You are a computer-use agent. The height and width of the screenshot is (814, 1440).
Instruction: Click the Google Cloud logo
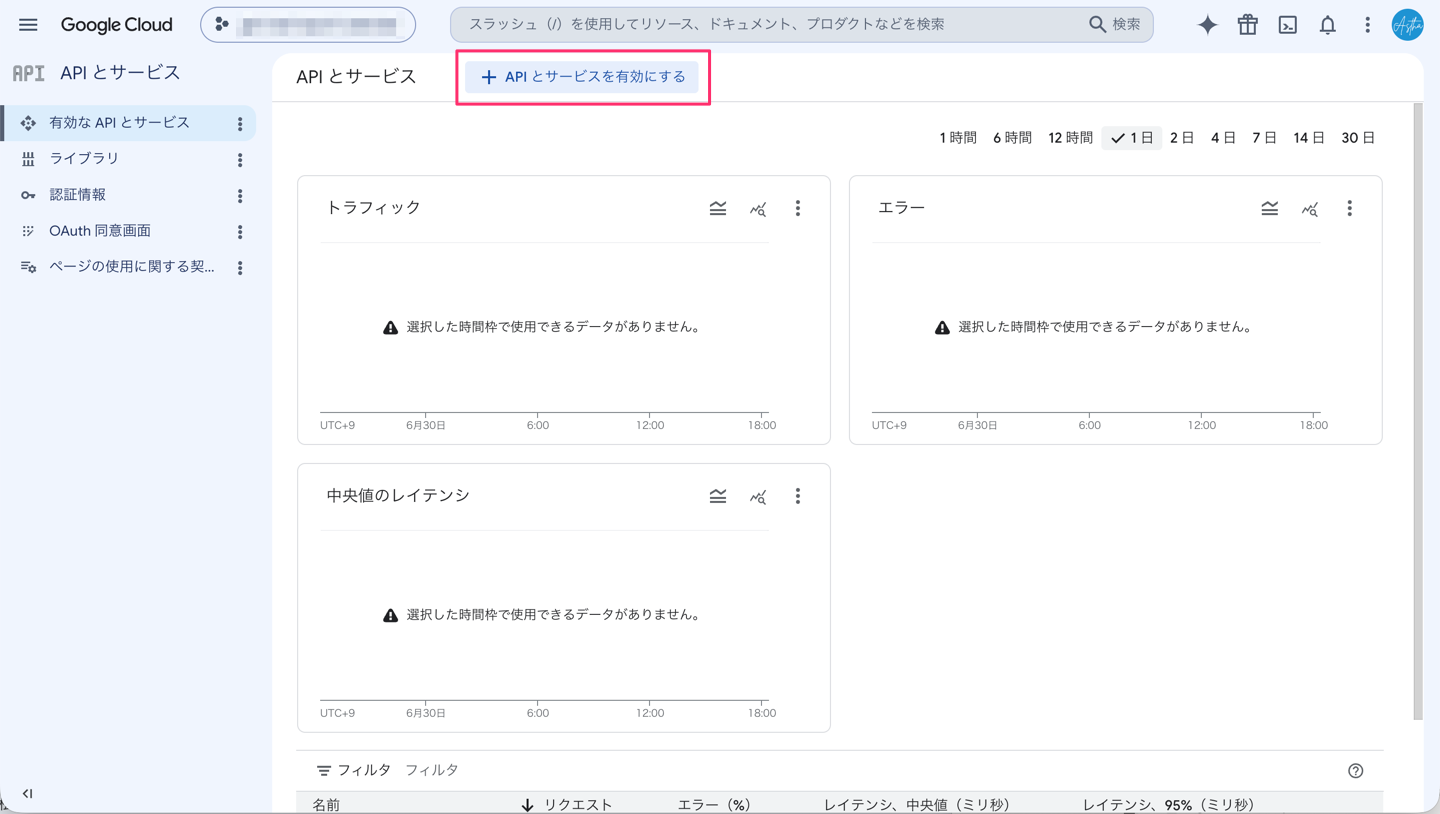(116, 25)
